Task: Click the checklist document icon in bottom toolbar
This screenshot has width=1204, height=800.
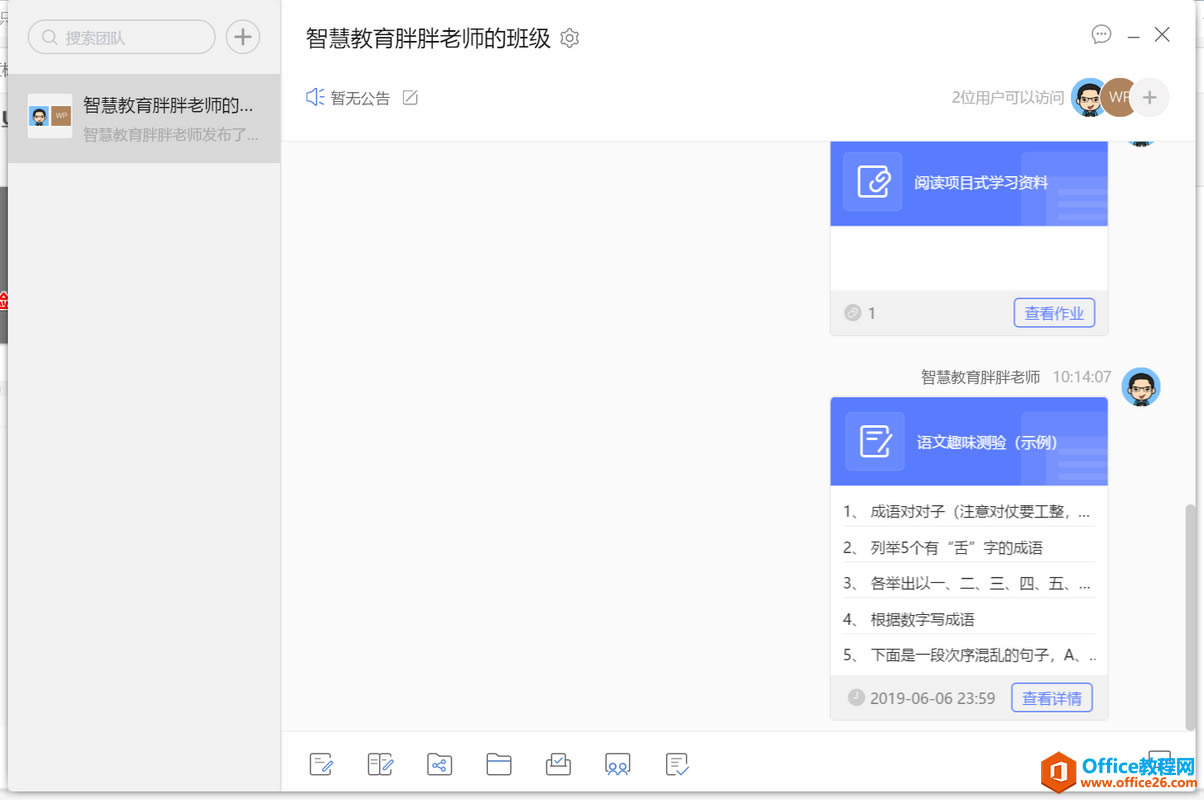Action: [x=677, y=765]
